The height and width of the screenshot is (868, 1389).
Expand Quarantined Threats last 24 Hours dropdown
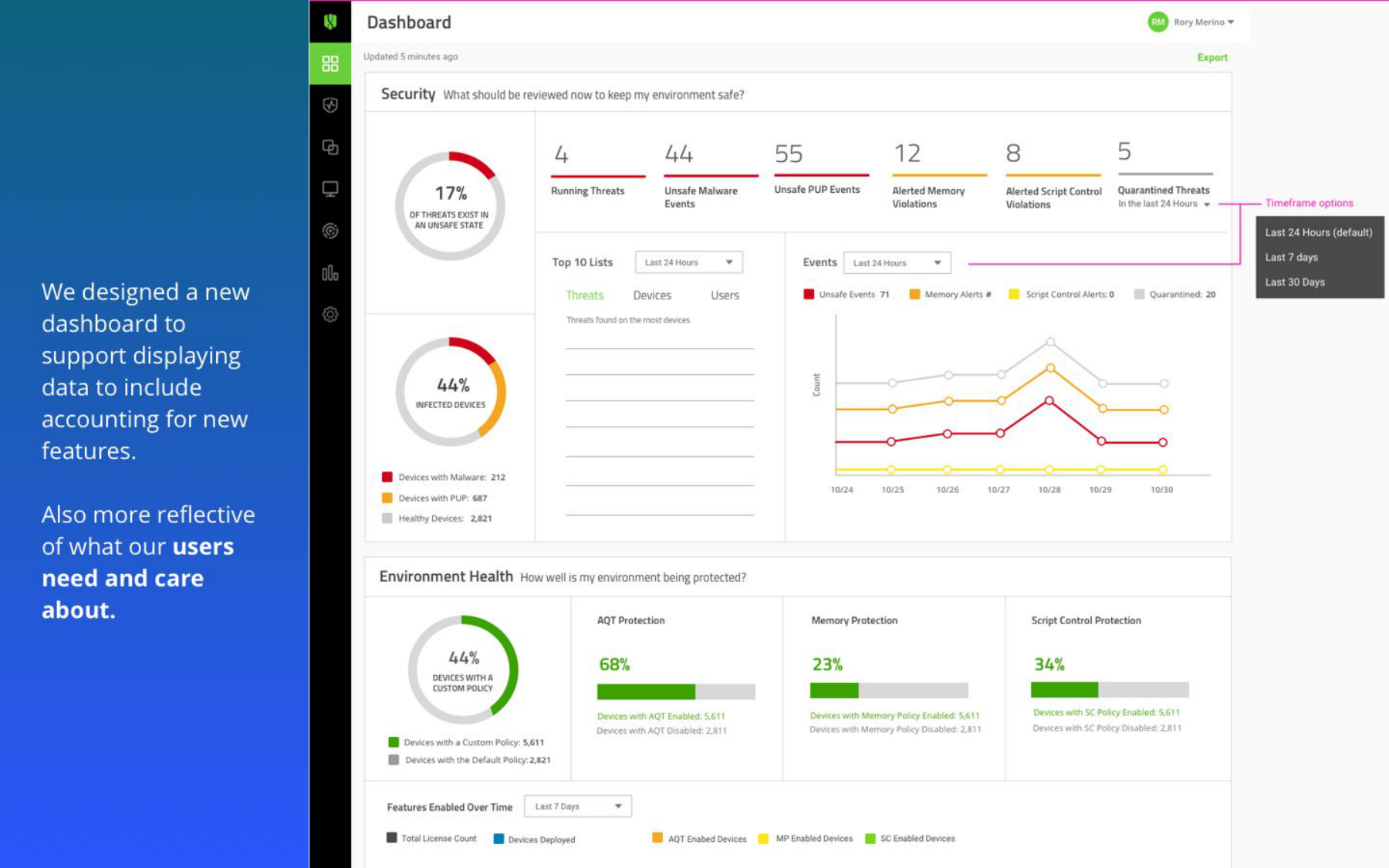point(1164,204)
